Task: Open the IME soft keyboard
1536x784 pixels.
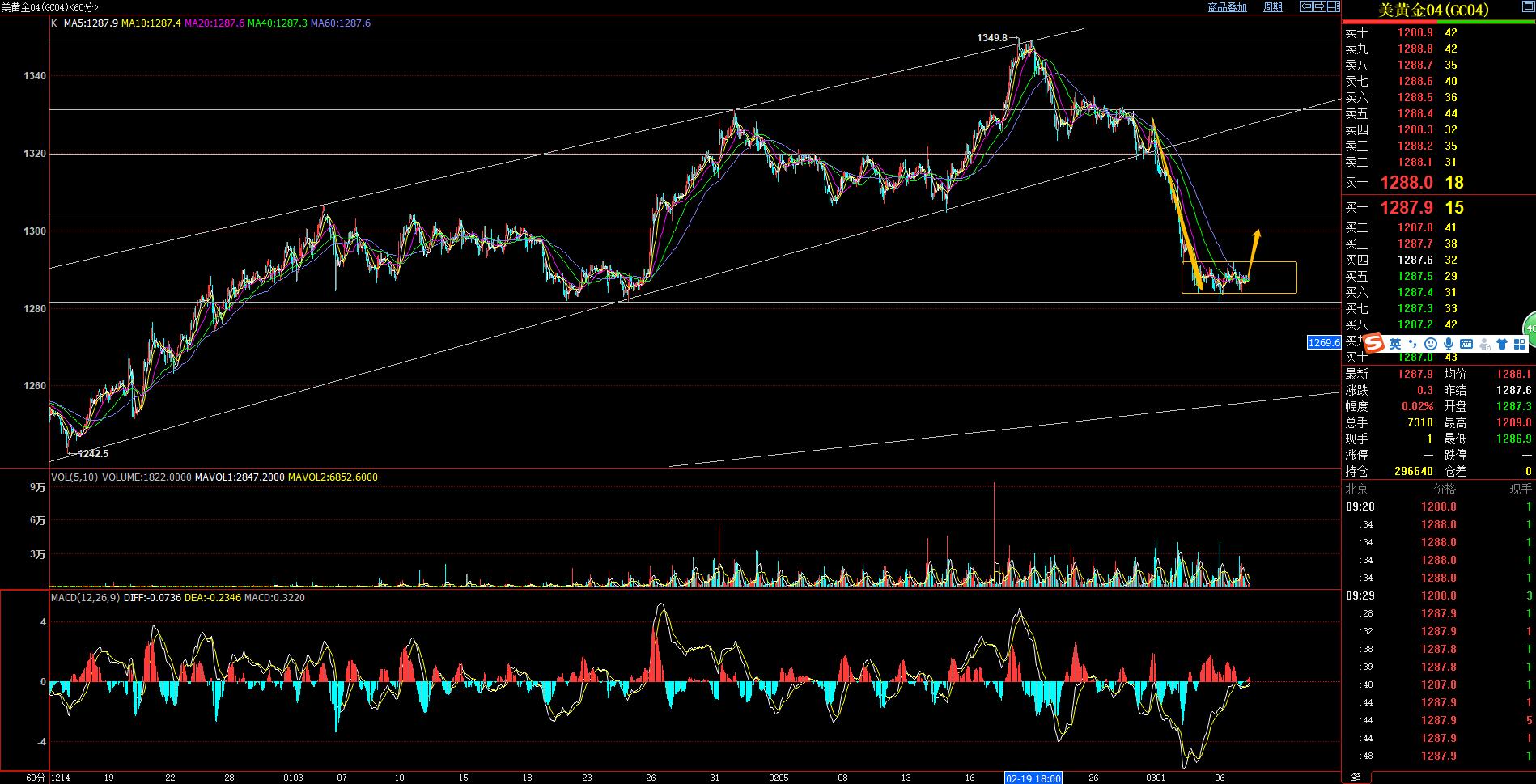Action: (x=1466, y=344)
